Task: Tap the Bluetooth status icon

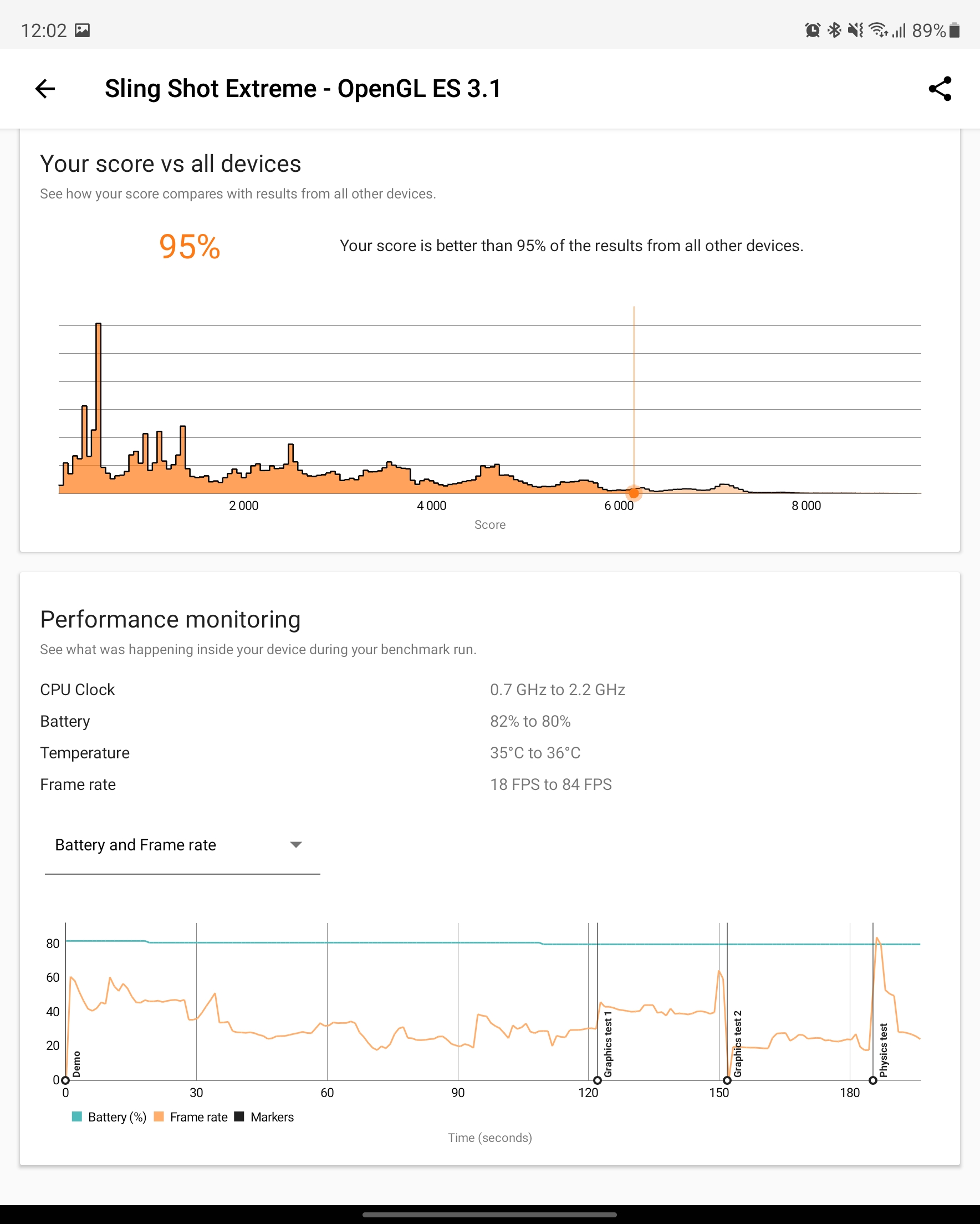Action: pyautogui.click(x=834, y=30)
